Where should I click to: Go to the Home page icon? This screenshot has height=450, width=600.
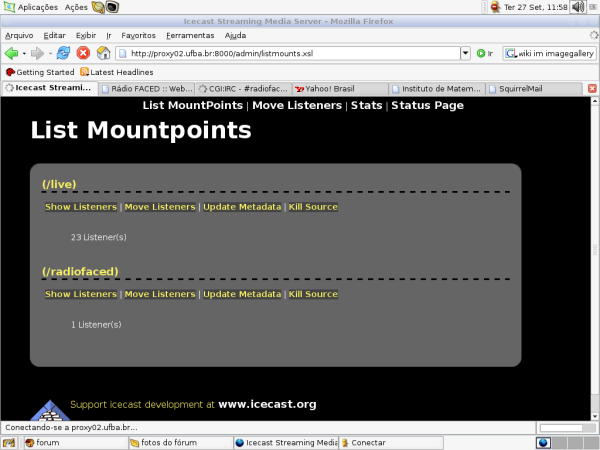point(103,53)
